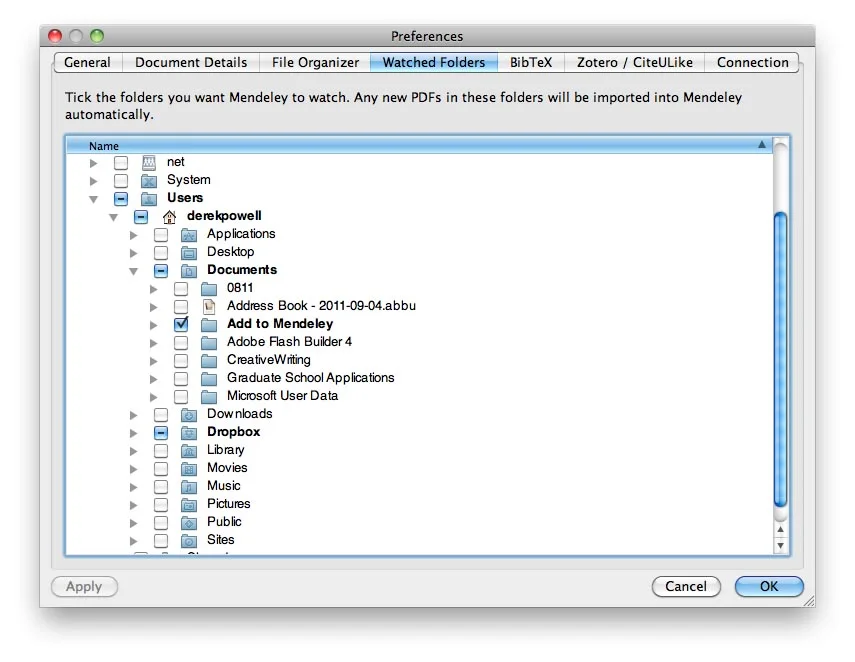Click the Cancel button
Viewport: 855px width, 662px height.
(x=686, y=586)
